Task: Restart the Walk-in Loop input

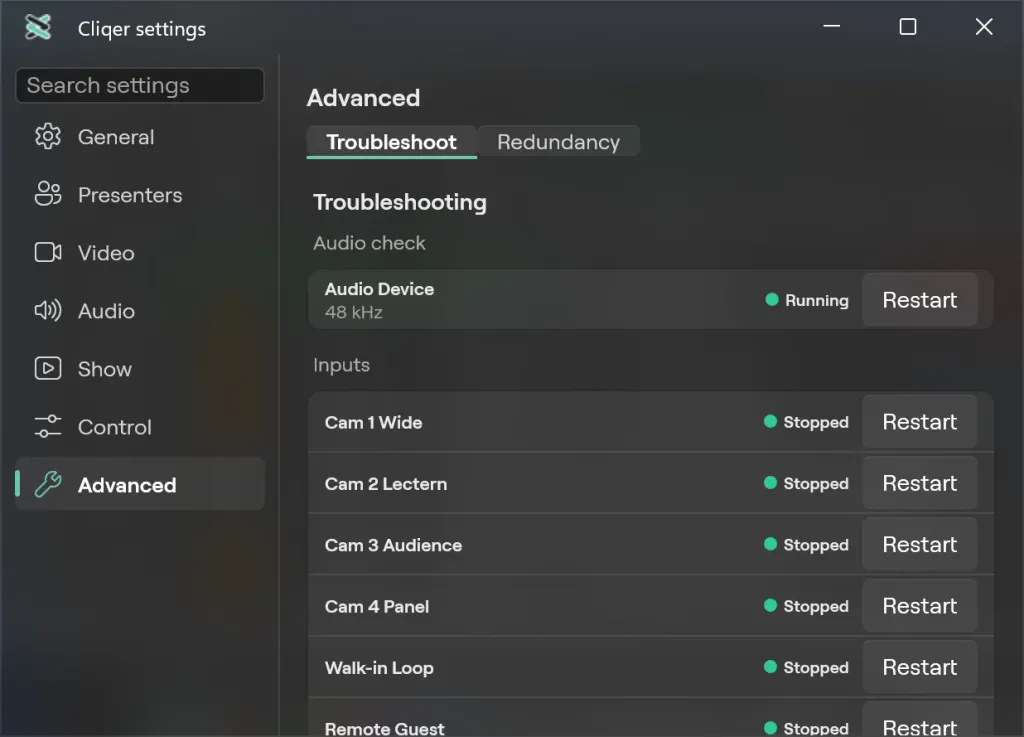Action: [x=920, y=667]
